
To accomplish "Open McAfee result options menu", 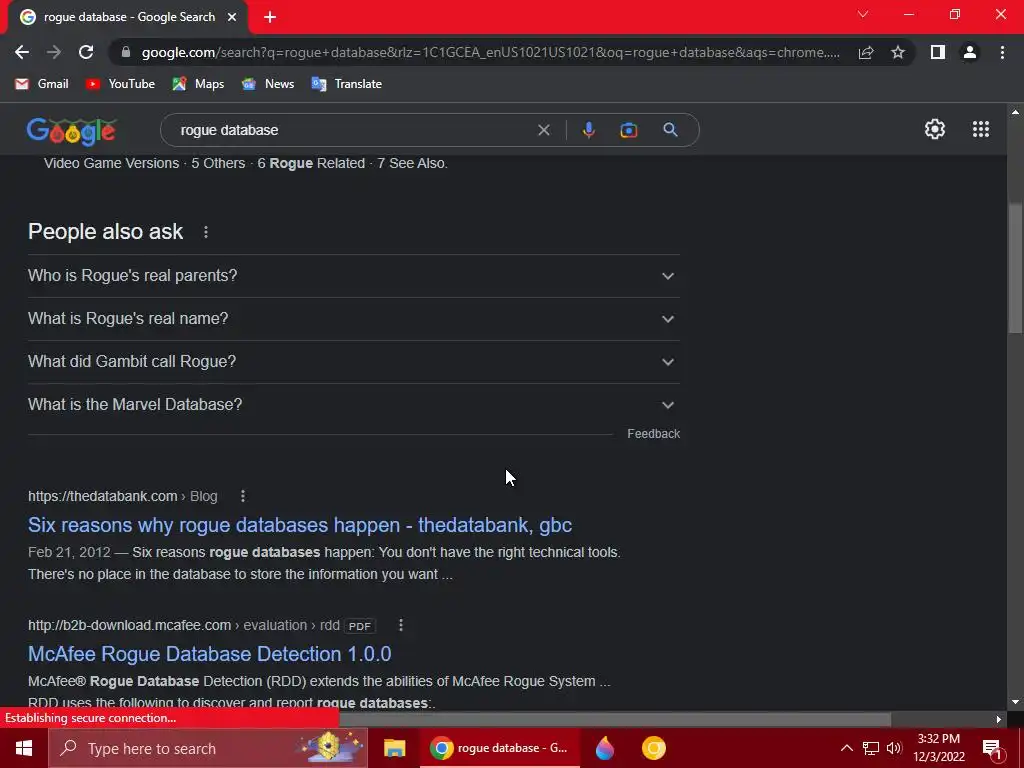I will (x=400, y=626).
